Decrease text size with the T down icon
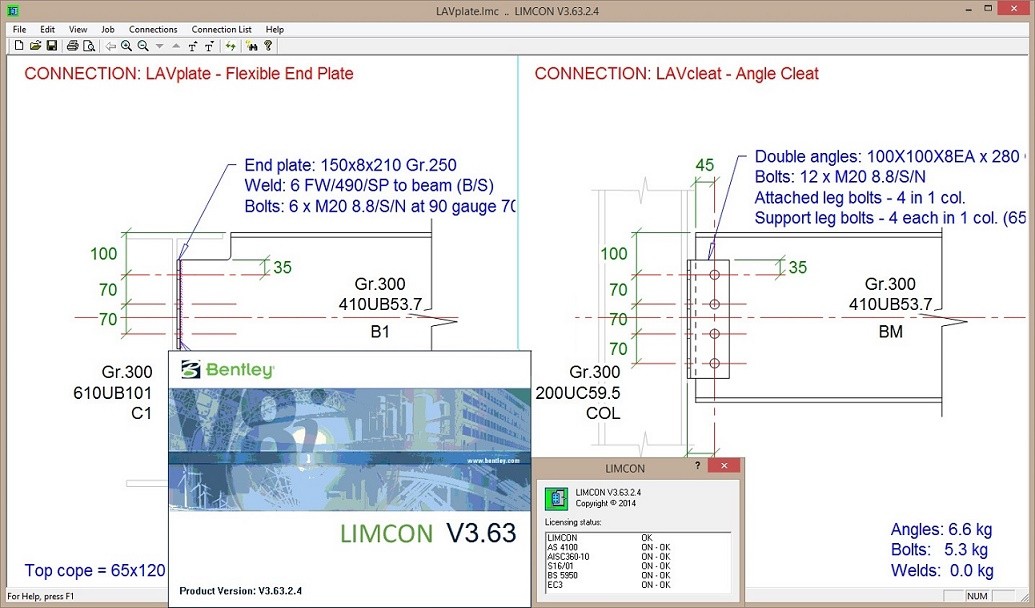 209,46
